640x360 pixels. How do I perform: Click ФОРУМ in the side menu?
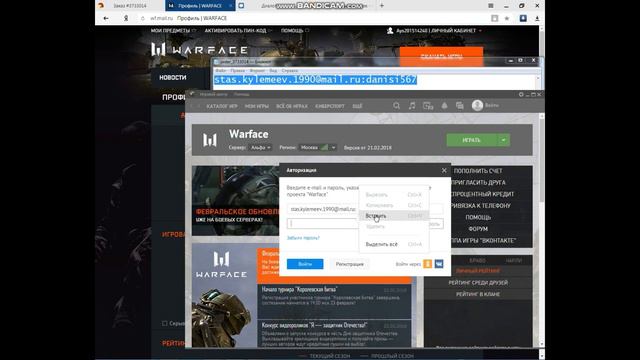click(478, 229)
